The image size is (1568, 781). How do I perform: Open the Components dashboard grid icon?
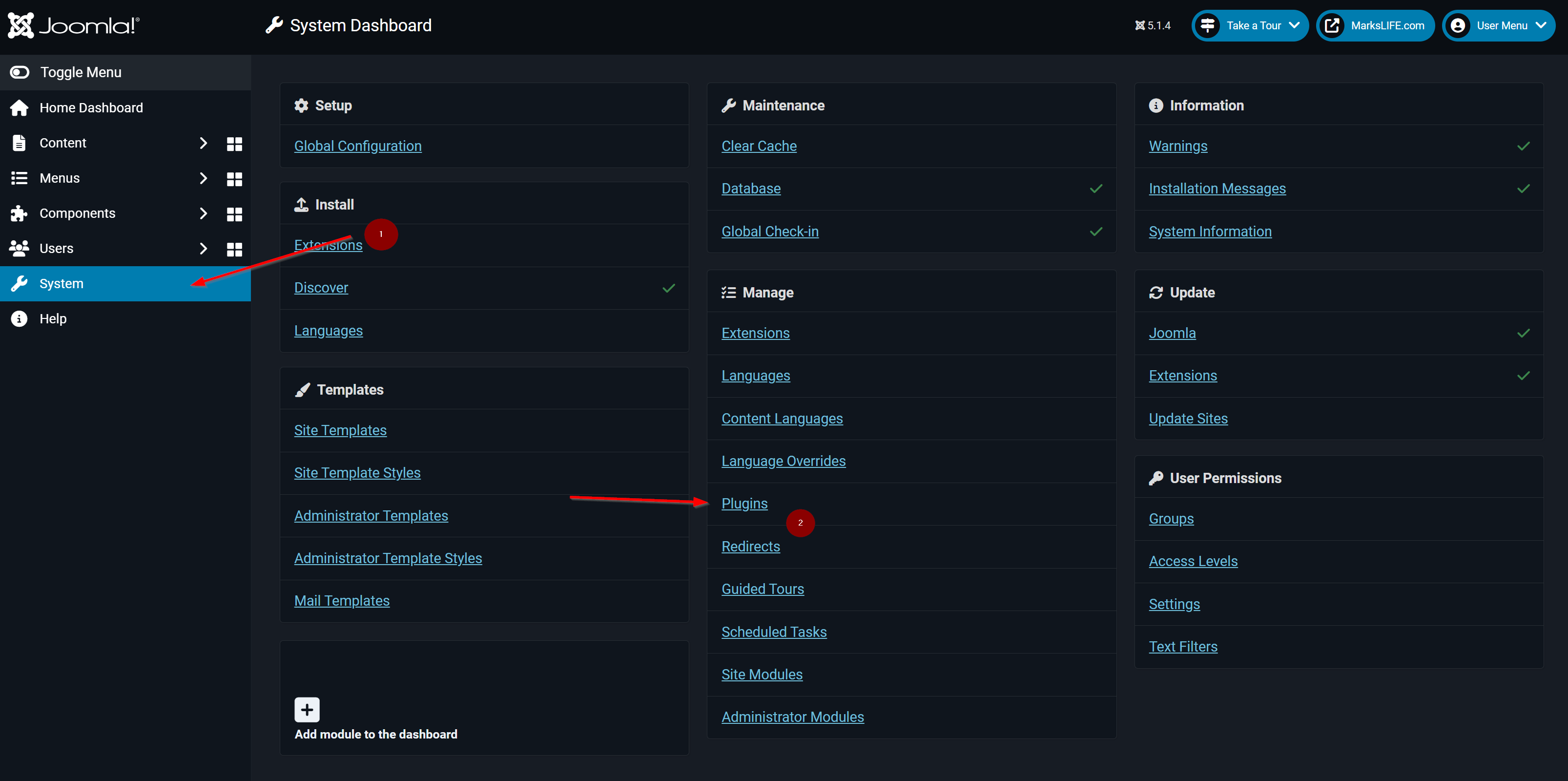[x=234, y=214]
